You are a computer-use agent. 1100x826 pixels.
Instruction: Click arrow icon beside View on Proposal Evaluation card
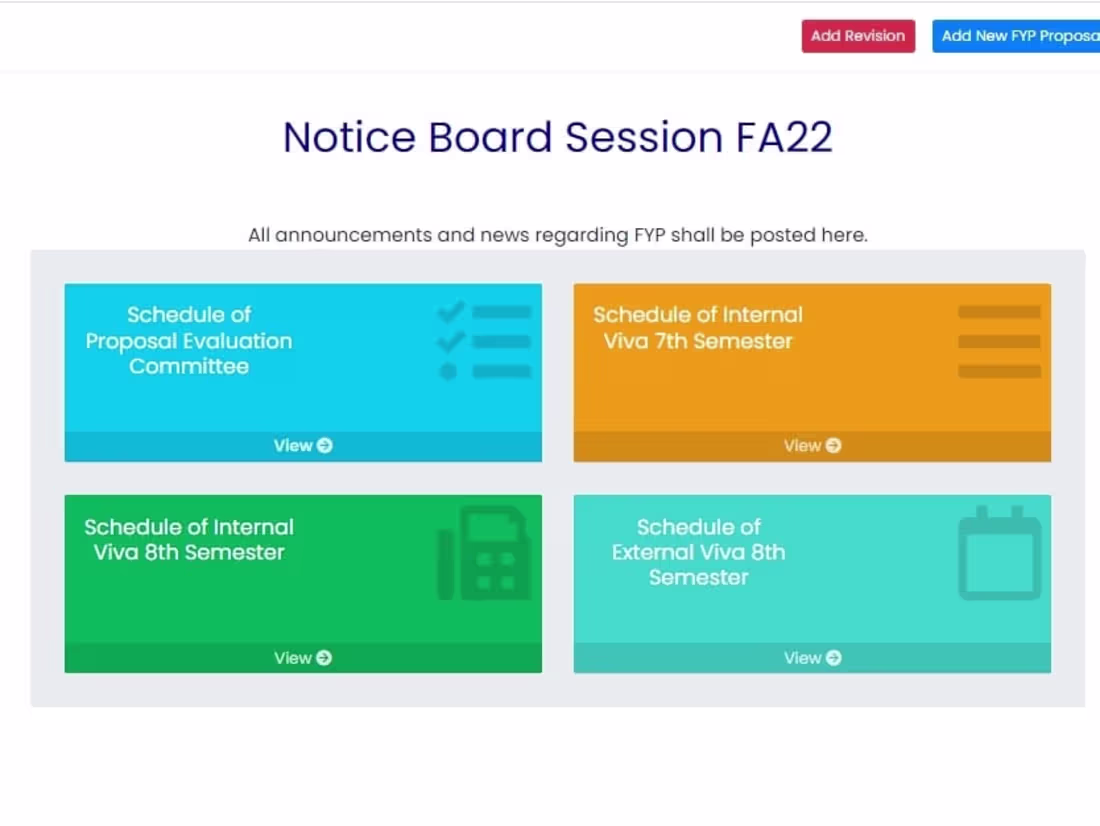coord(325,446)
